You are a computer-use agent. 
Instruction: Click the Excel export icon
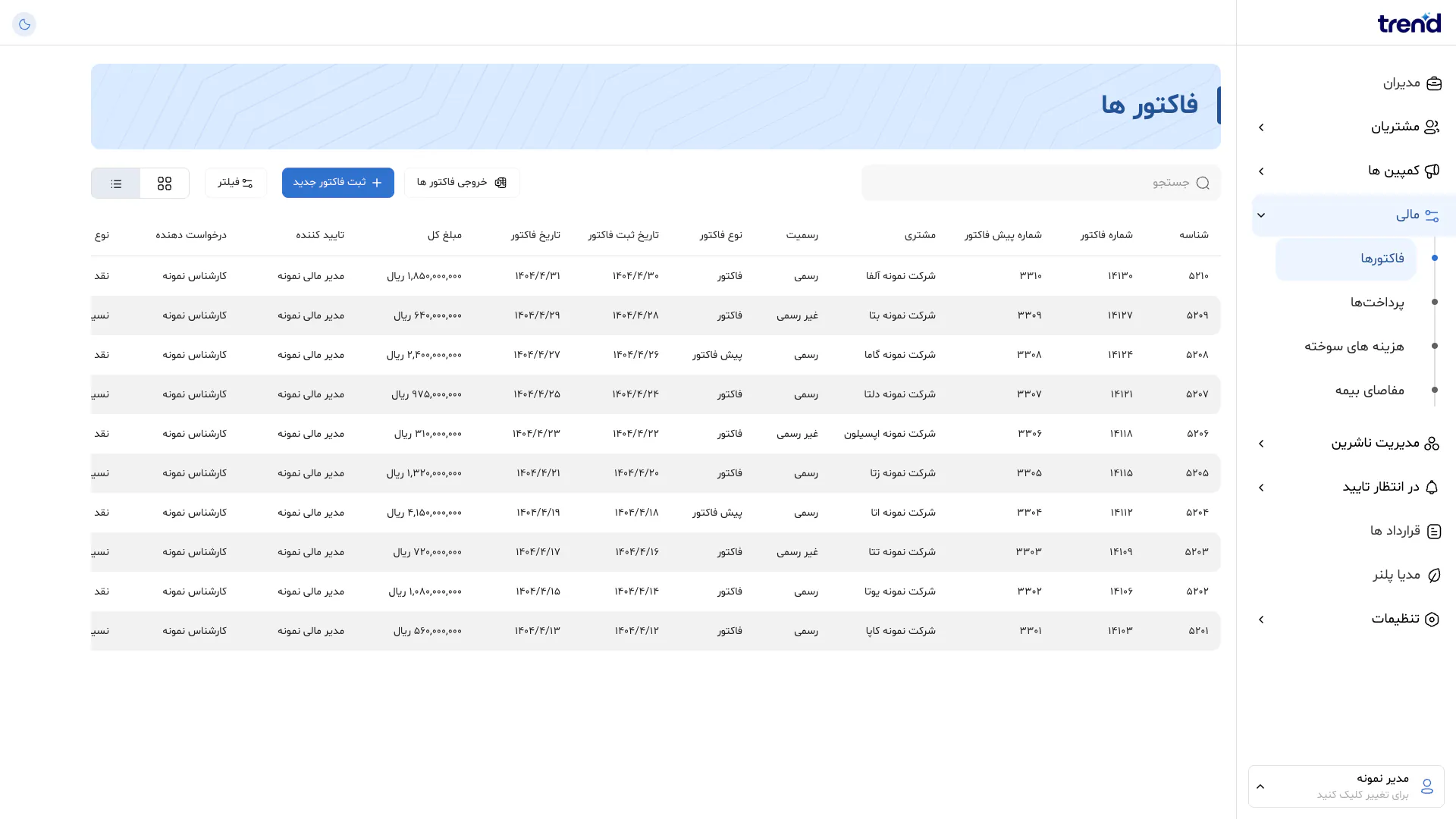point(500,183)
